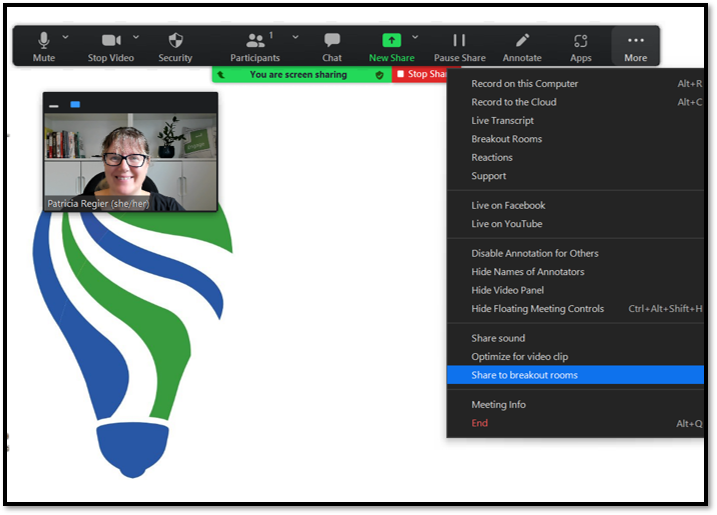The height and width of the screenshot is (515, 717).
Task: Toggle Optimize for video clip
Action: [x=575, y=357]
